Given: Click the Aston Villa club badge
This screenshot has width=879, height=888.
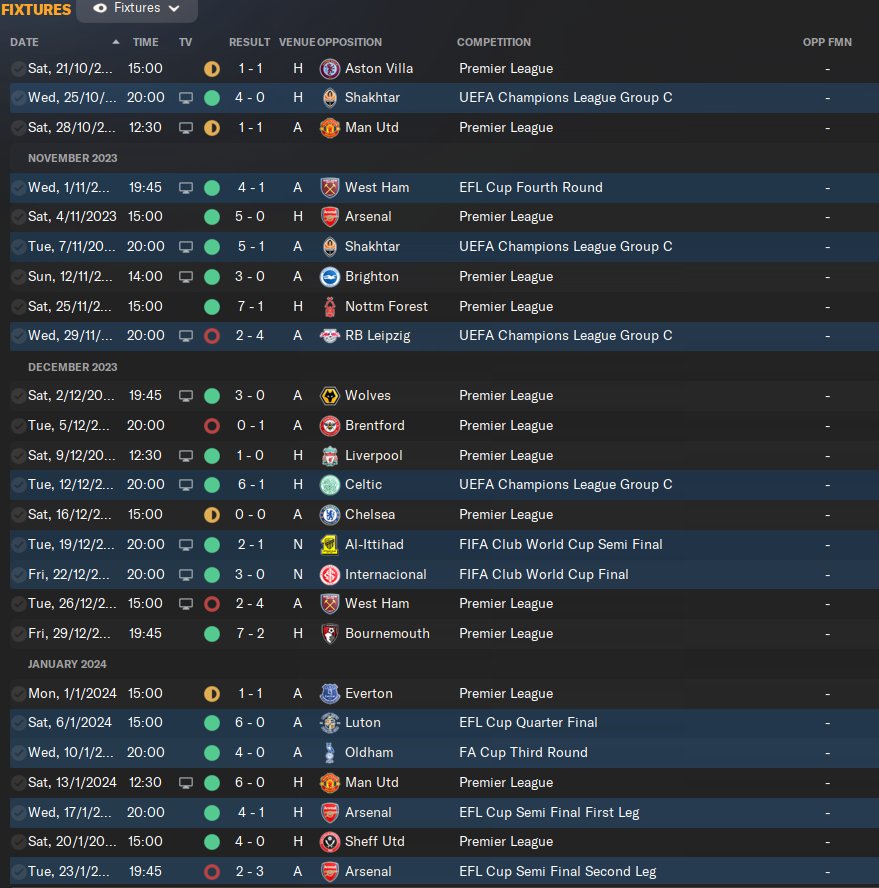Looking at the screenshot, I should (330, 69).
